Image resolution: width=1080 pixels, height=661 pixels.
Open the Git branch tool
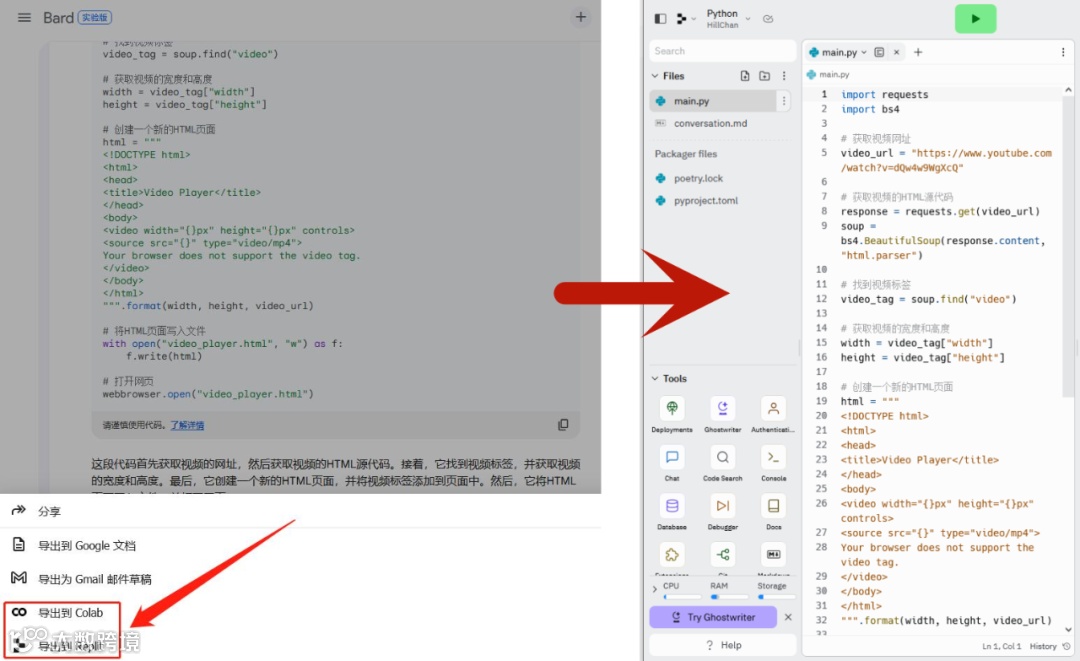723,556
